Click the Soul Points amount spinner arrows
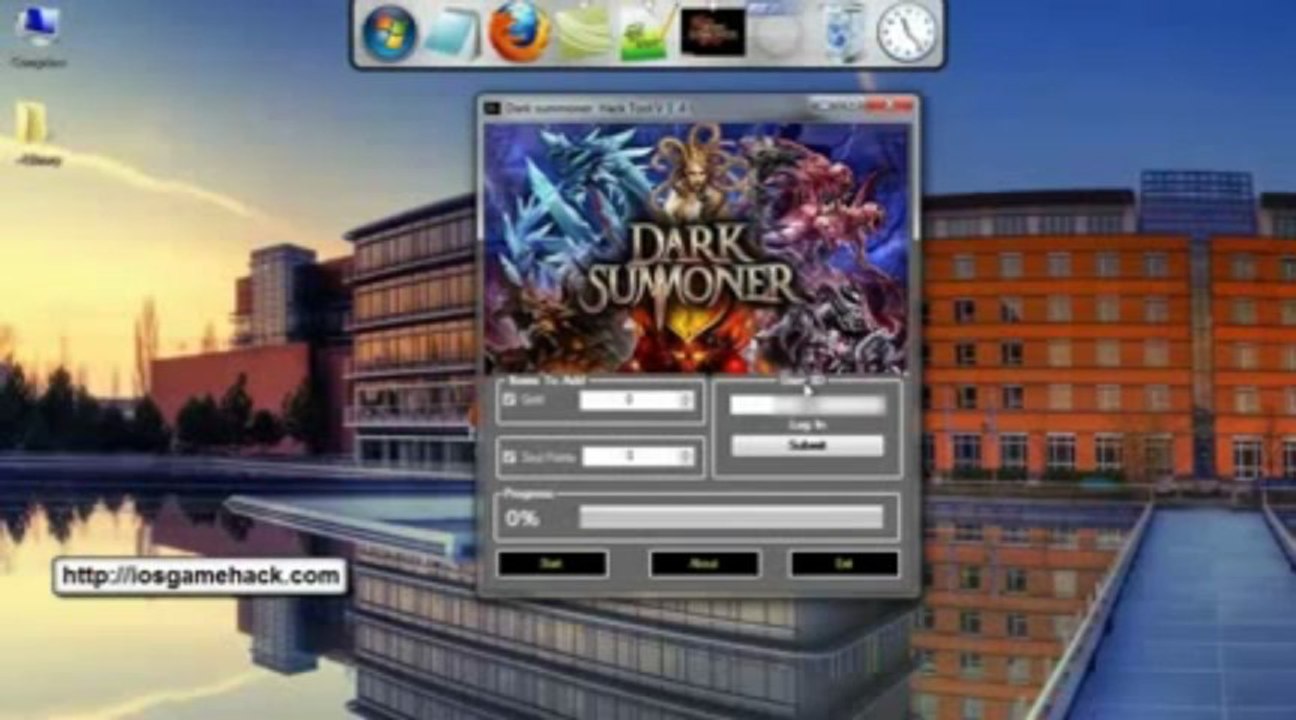Screen dimensions: 1296x720 [x=686, y=457]
